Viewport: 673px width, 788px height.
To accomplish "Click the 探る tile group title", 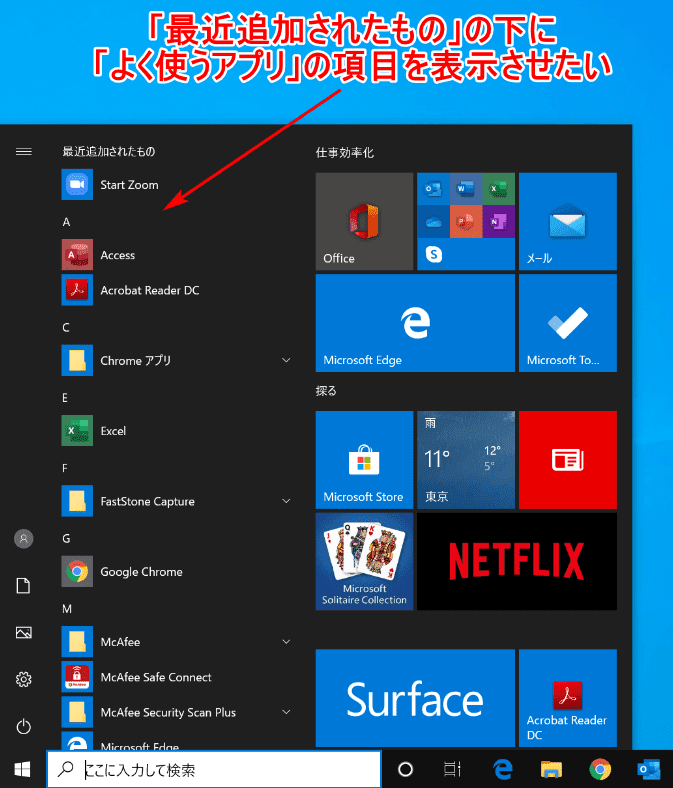I will point(326,391).
